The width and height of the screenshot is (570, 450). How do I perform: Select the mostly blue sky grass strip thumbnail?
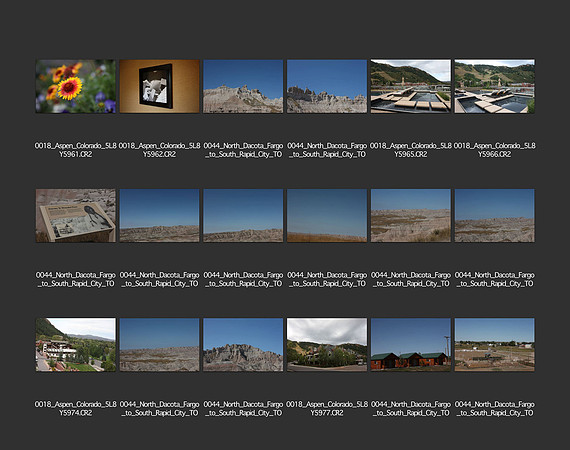click(x=327, y=216)
